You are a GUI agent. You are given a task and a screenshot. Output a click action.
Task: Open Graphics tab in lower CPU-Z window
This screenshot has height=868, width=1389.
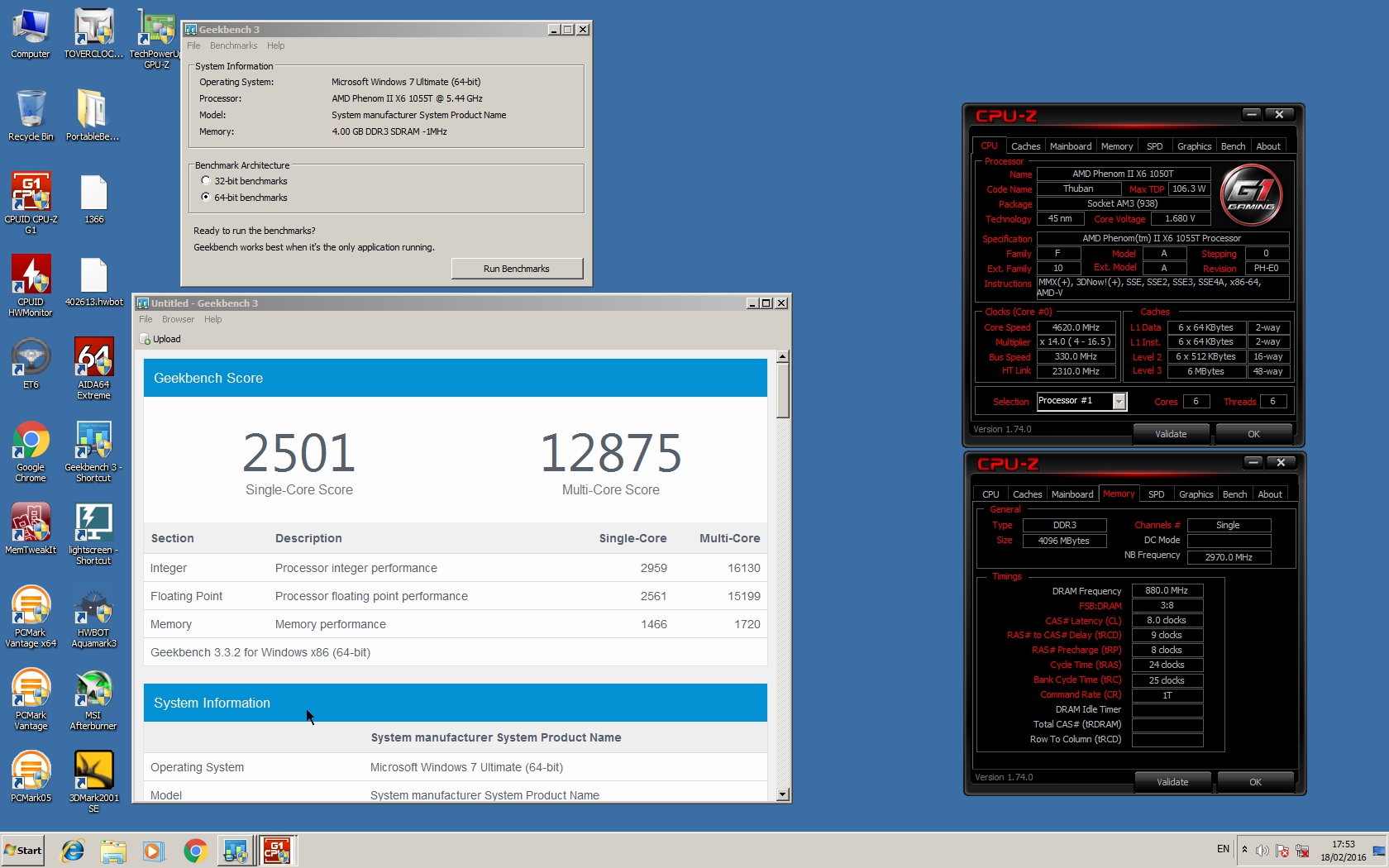coord(1196,494)
